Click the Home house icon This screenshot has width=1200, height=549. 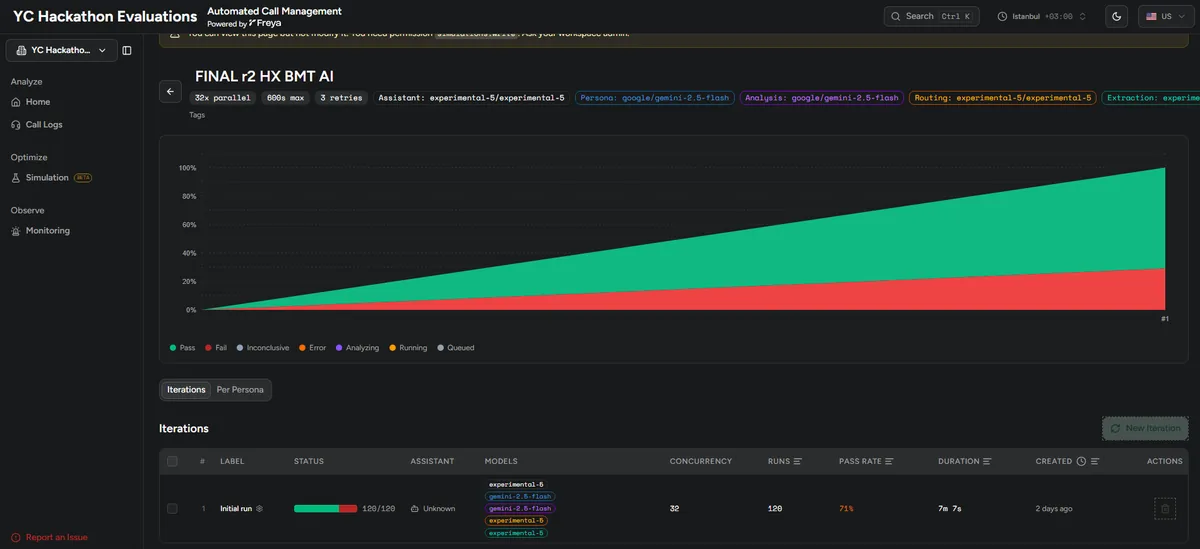[x=16, y=102]
